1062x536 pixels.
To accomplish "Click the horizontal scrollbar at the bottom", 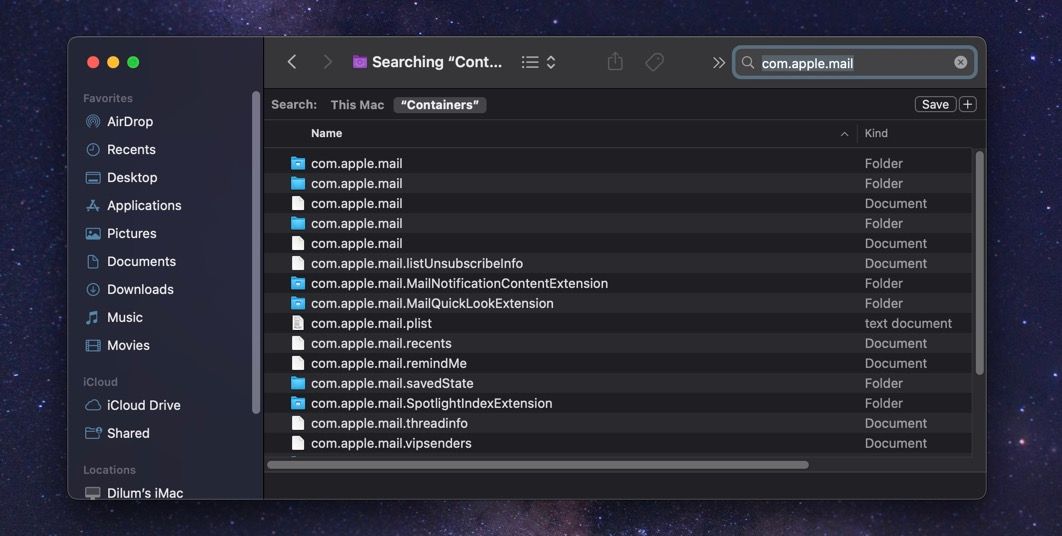I will coord(538,465).
